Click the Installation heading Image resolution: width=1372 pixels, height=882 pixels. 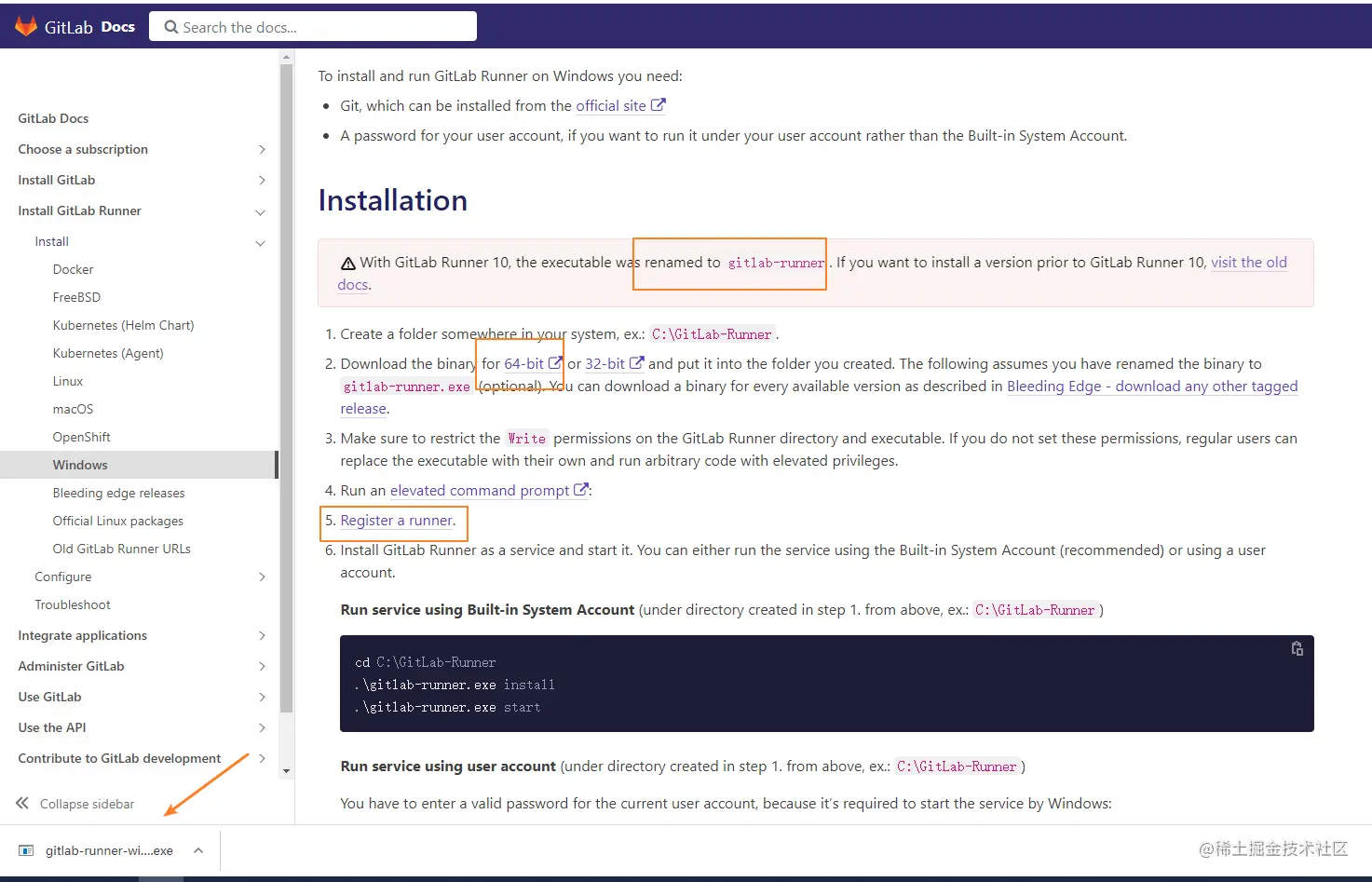click(x=393, y=200)
